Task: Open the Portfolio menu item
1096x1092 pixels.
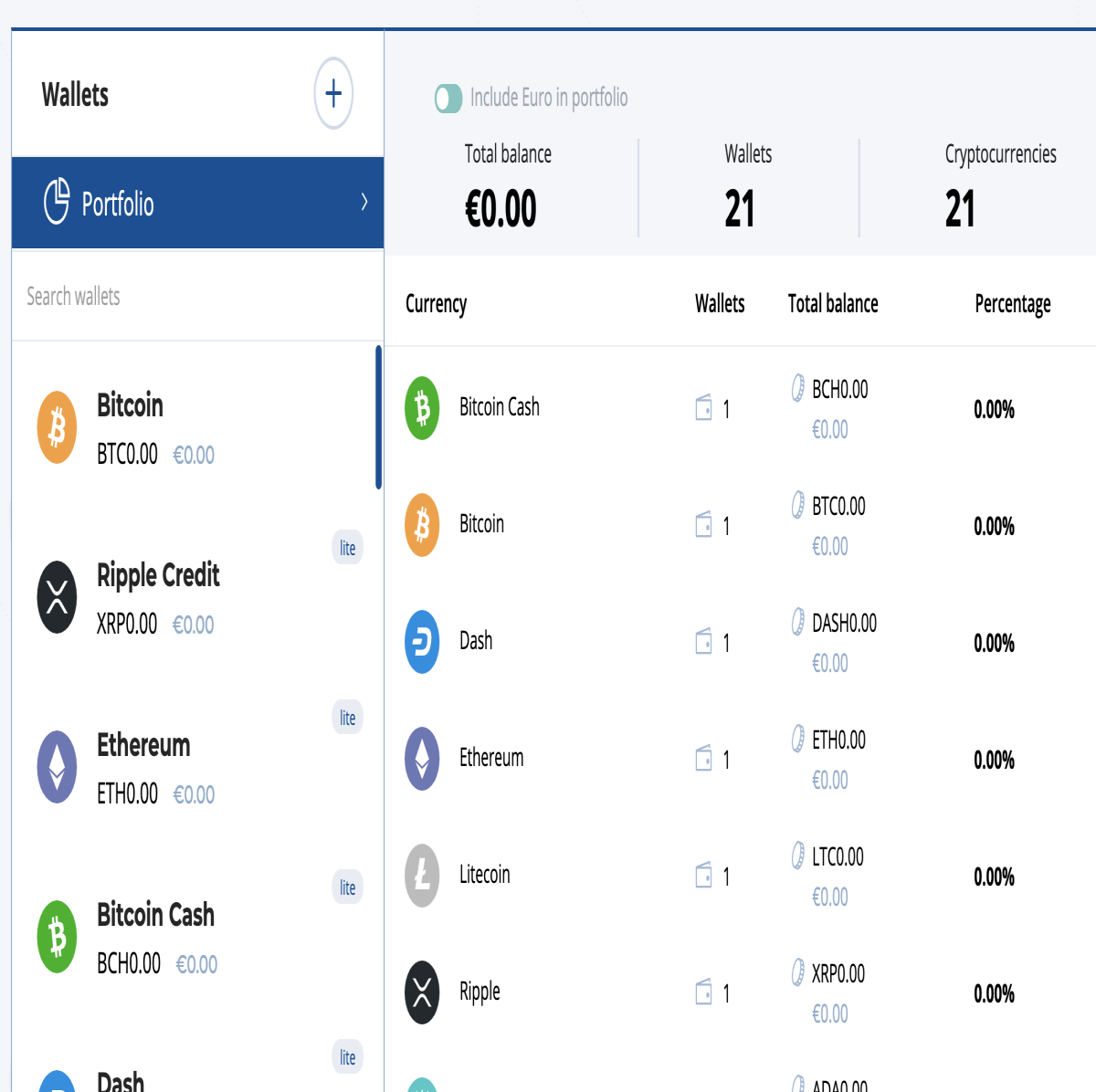Action: [197, 203]
